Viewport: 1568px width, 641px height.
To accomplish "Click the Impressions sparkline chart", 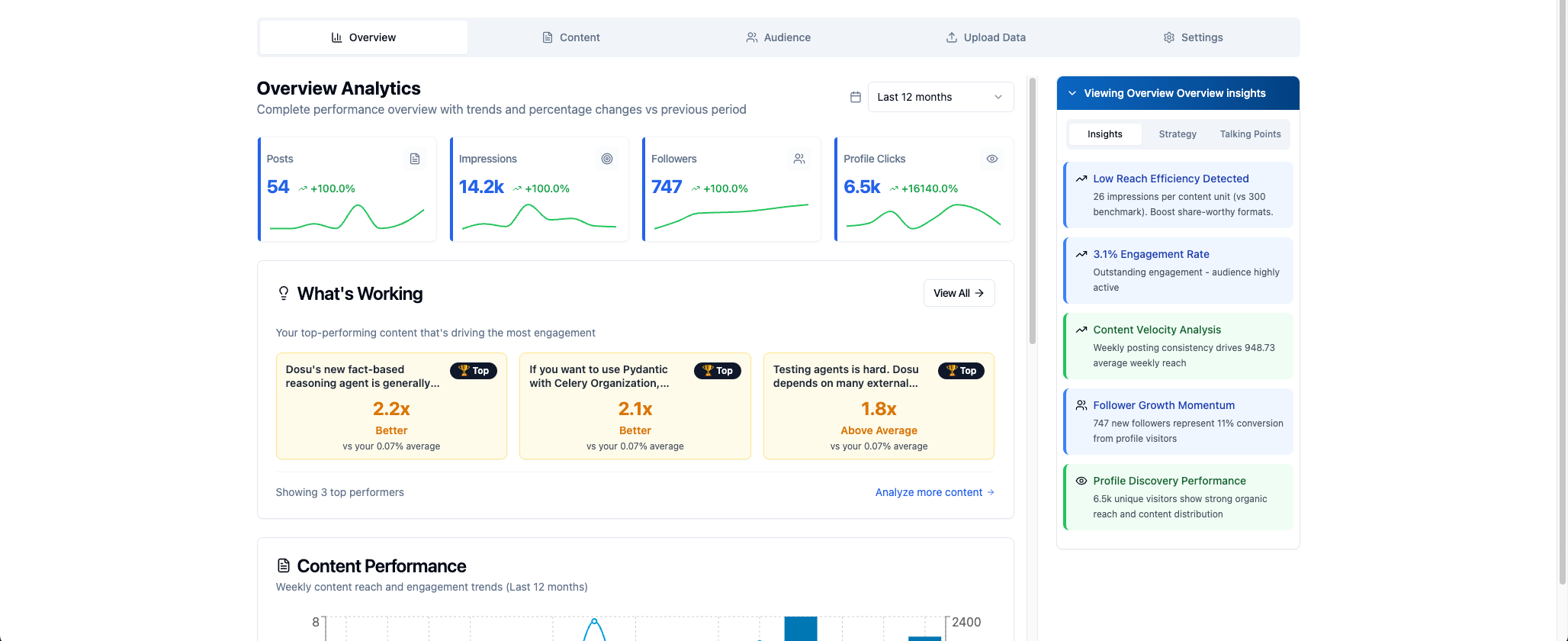I will [539, 217].
